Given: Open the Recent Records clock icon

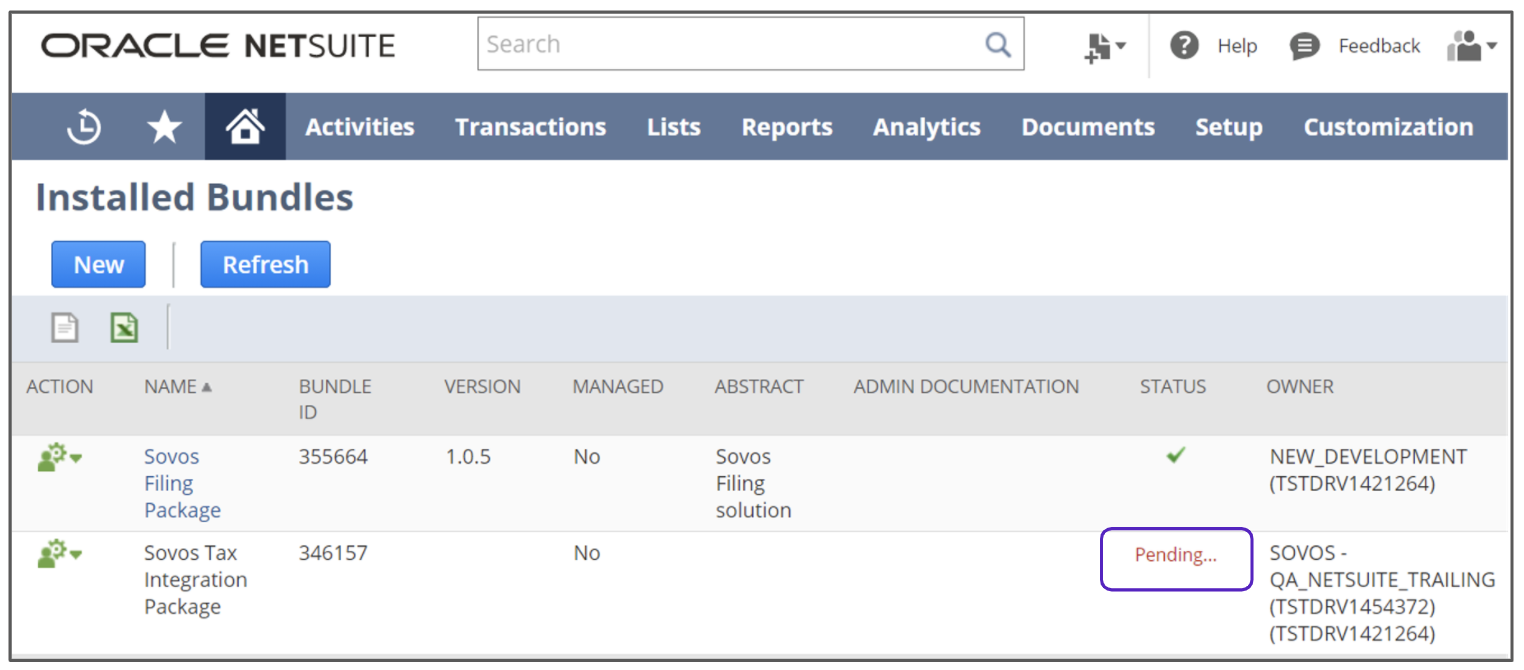Looking at the screenshot, I should pos(84,127).
